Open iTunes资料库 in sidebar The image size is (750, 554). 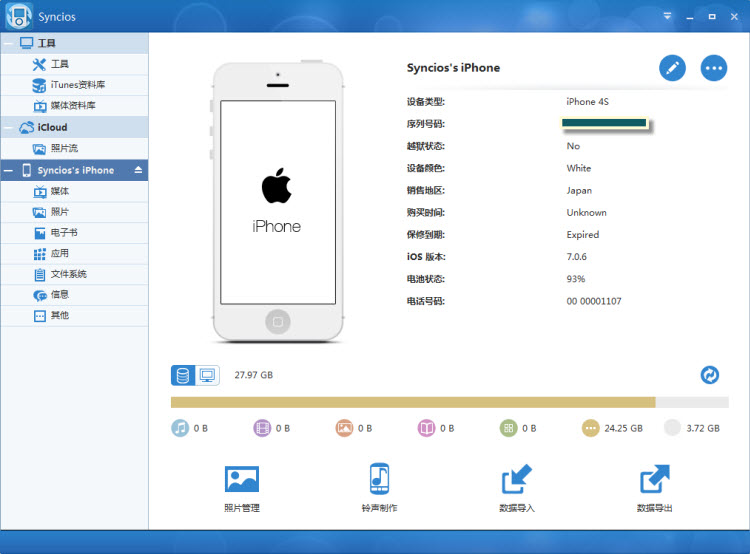(x=74, y=85)
